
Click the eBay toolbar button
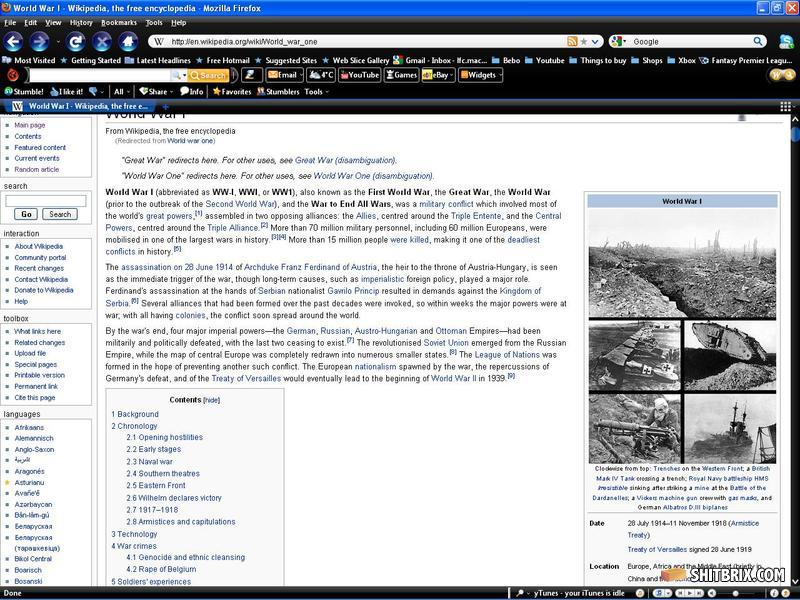(x=438, y=75)
